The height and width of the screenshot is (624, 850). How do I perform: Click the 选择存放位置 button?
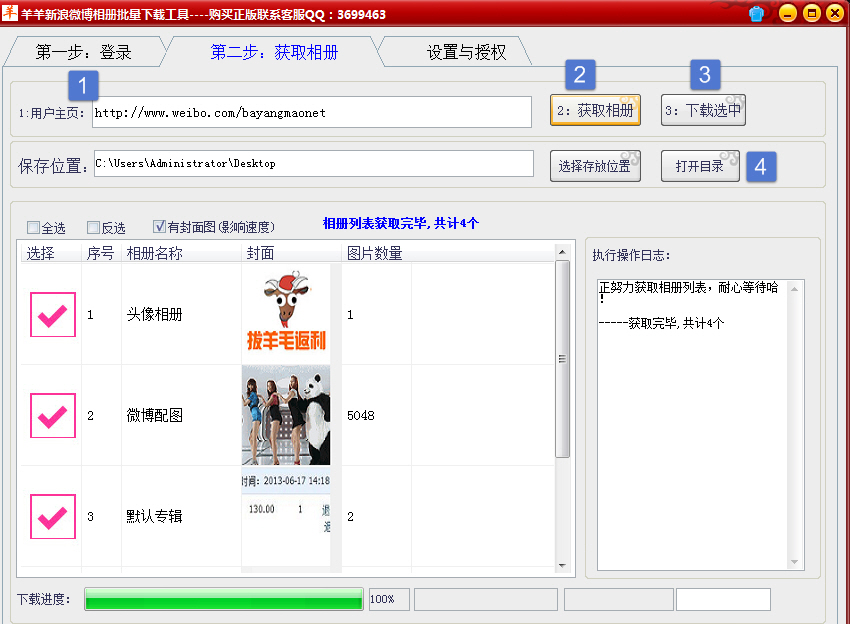coord(594,166)
